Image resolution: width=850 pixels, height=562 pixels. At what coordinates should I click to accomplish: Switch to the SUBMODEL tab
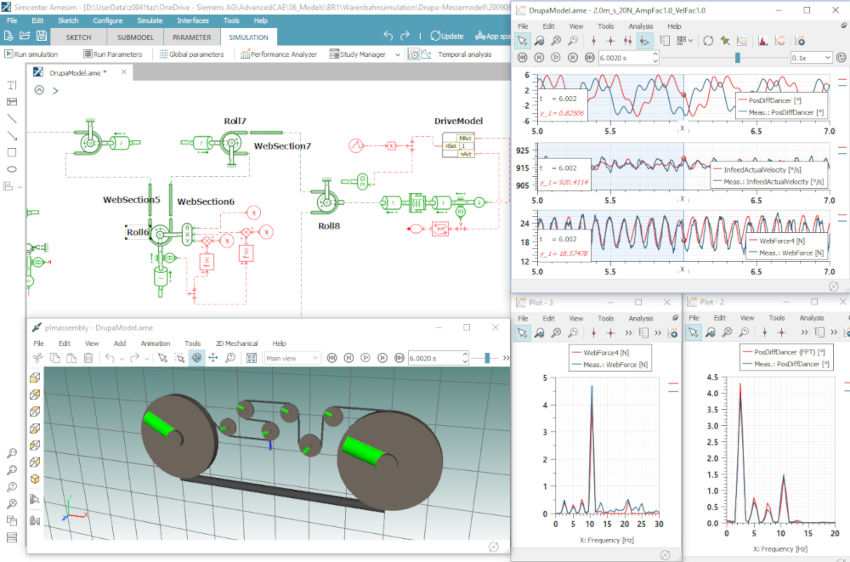point(135,37)
